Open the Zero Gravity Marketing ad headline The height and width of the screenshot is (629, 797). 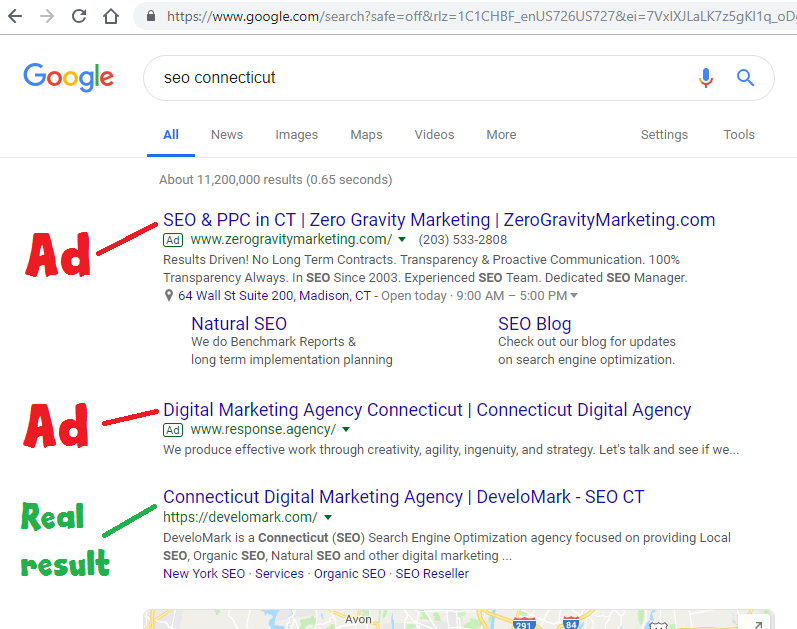439,220
